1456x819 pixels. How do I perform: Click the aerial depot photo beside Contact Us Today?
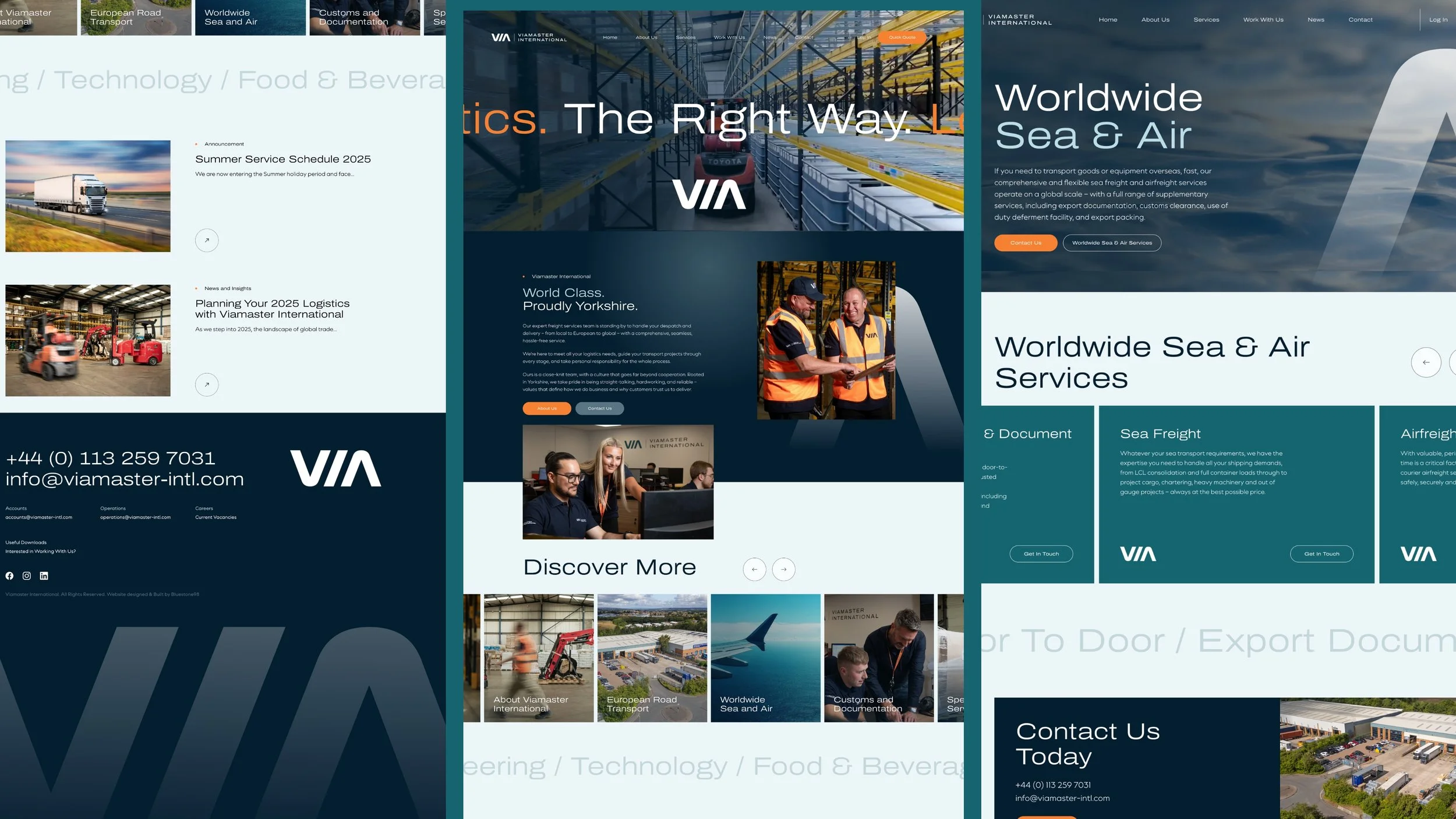pos(1367,758)
